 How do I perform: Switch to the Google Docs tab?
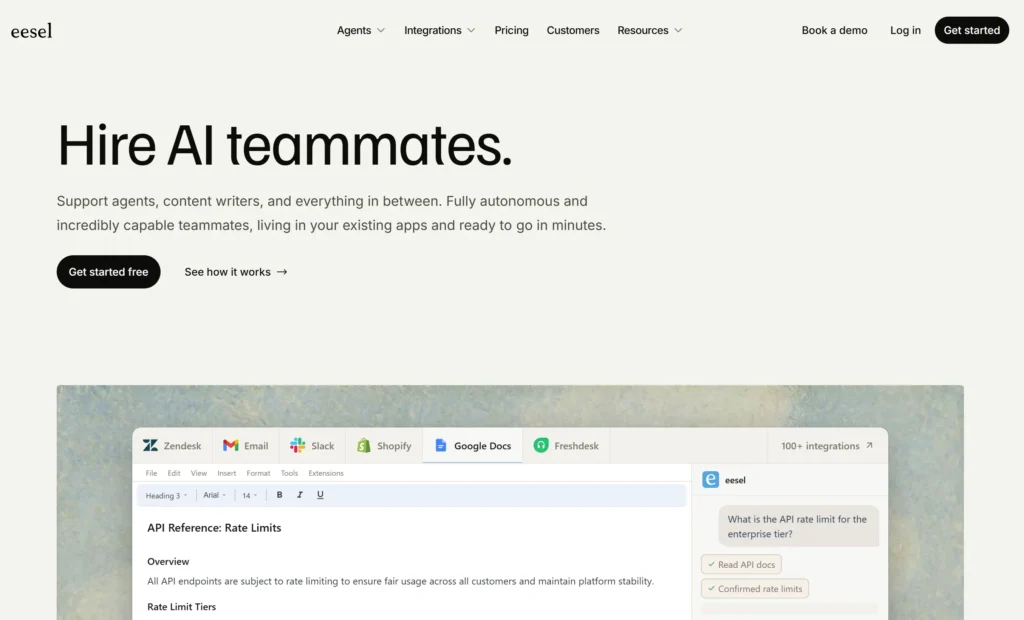tap(473, 446)
